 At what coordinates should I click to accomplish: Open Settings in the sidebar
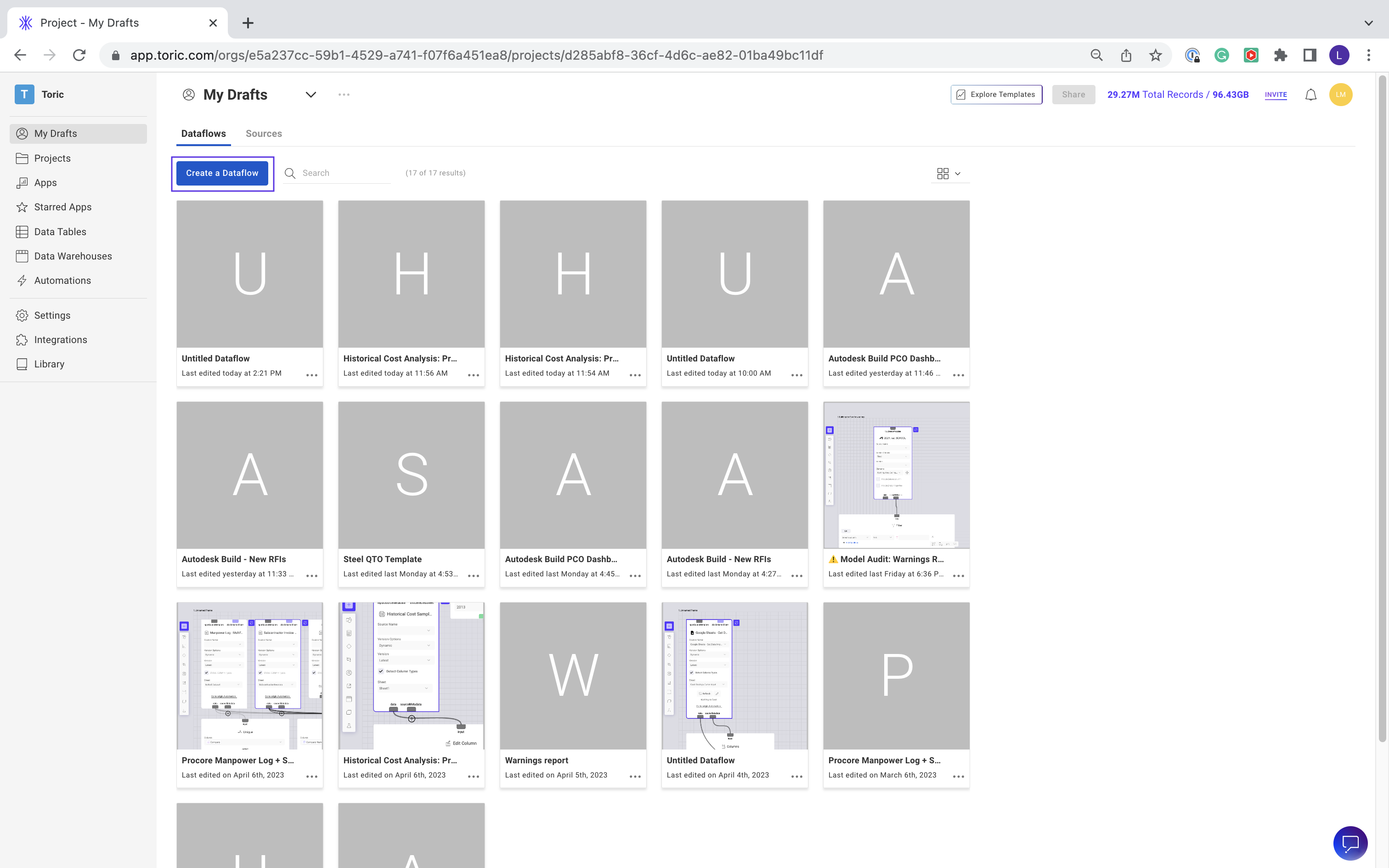click(x=78, y=316)
